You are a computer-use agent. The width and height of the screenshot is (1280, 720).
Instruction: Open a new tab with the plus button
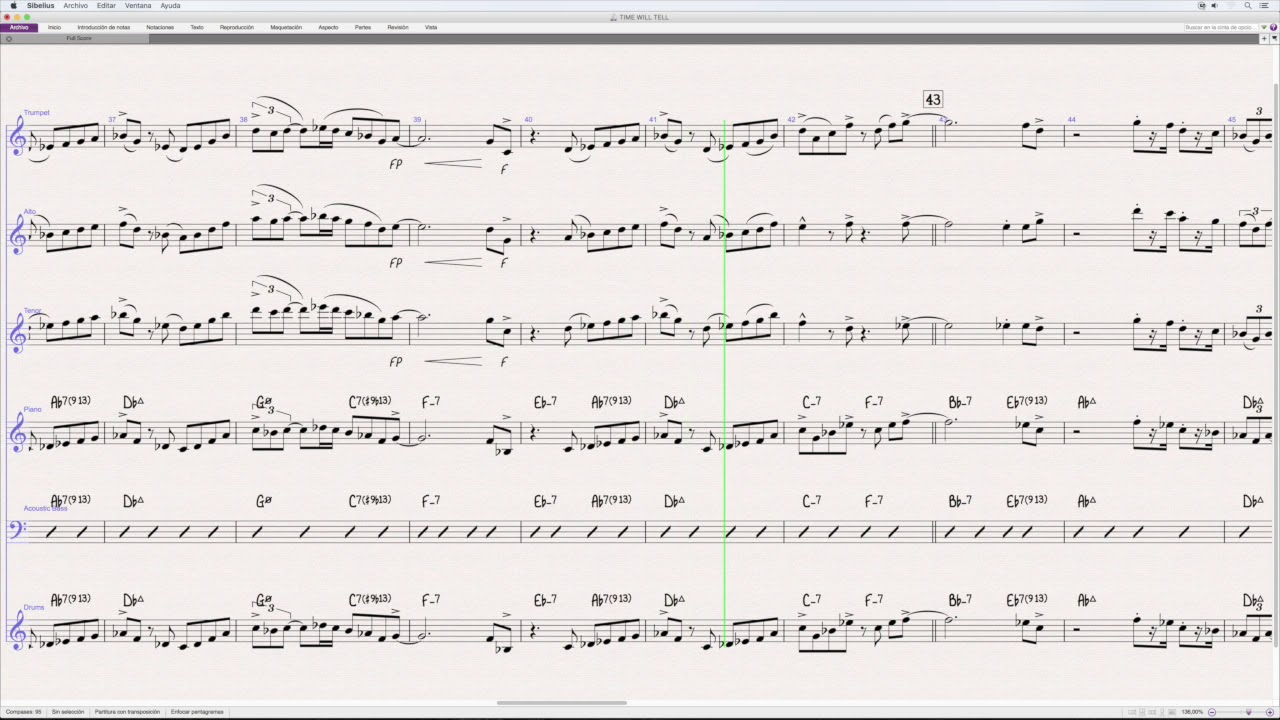(1264, 38)
